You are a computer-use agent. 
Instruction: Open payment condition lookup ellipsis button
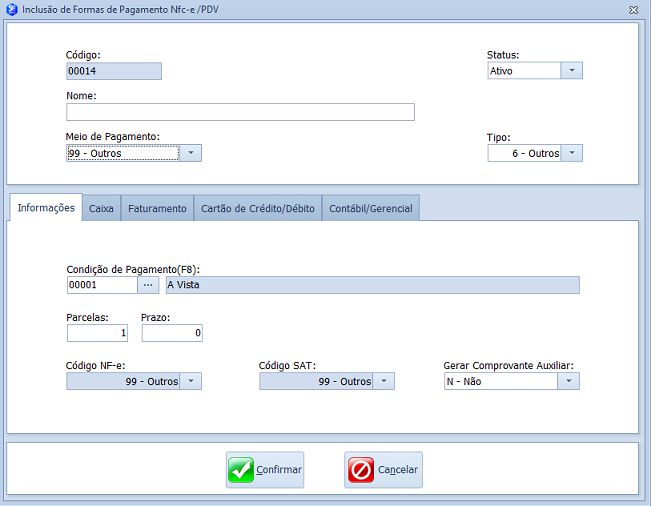(x=149, y=285)
